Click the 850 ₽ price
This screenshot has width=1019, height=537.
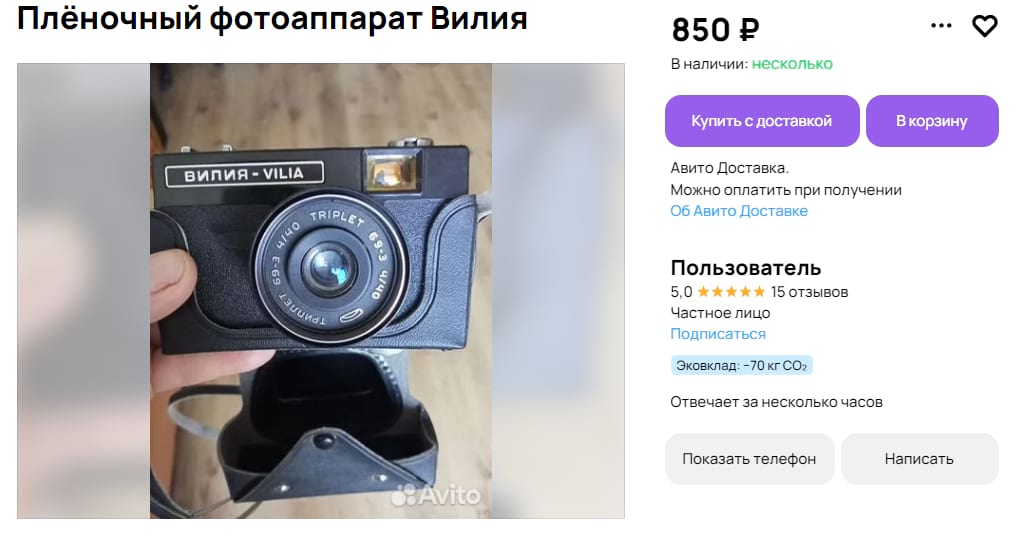tap(715, 30)
